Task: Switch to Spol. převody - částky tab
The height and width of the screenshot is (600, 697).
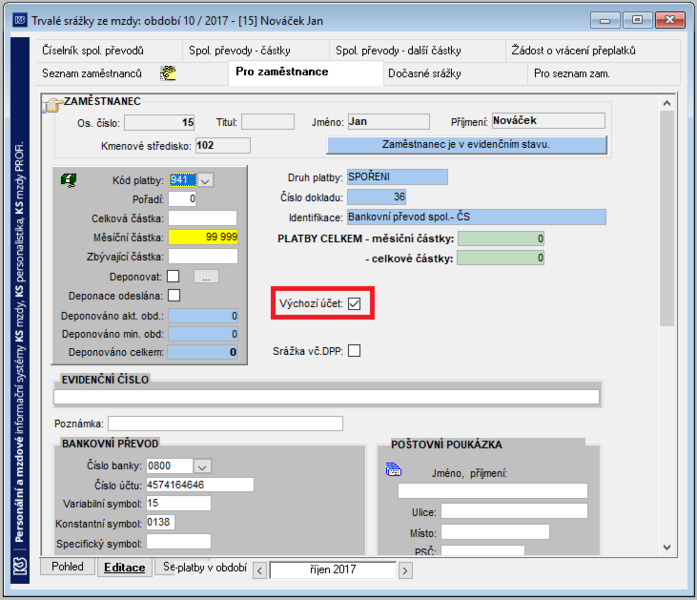Action: pyautogui.click(x=256, y=51)
